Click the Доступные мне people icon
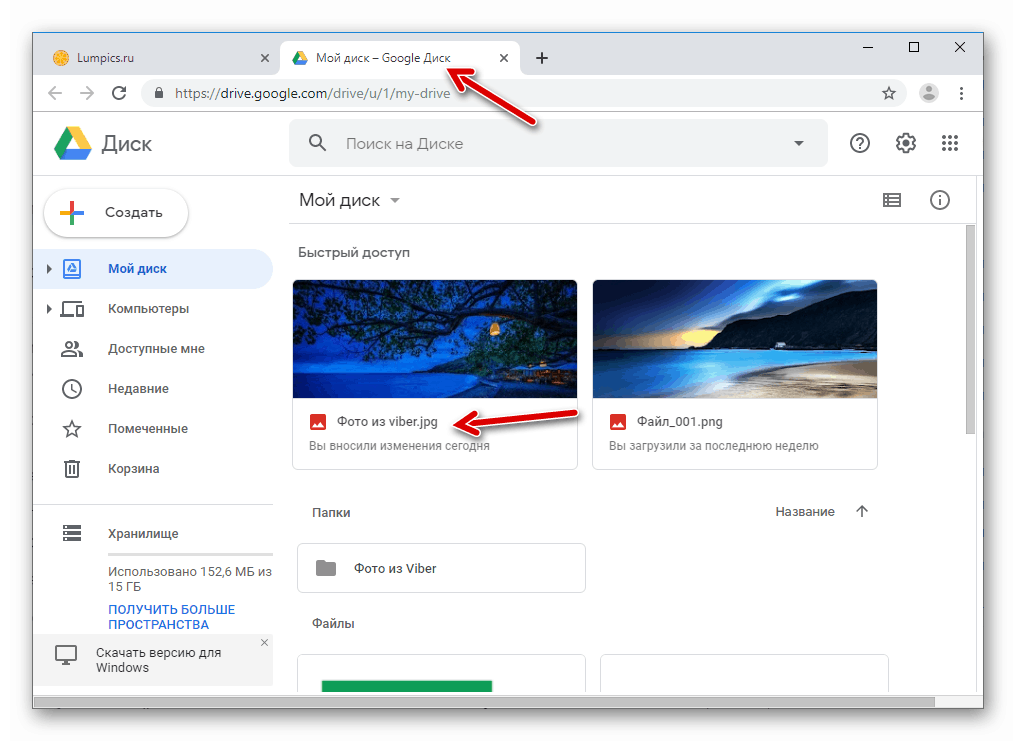1016x741 pixels. 72,349
